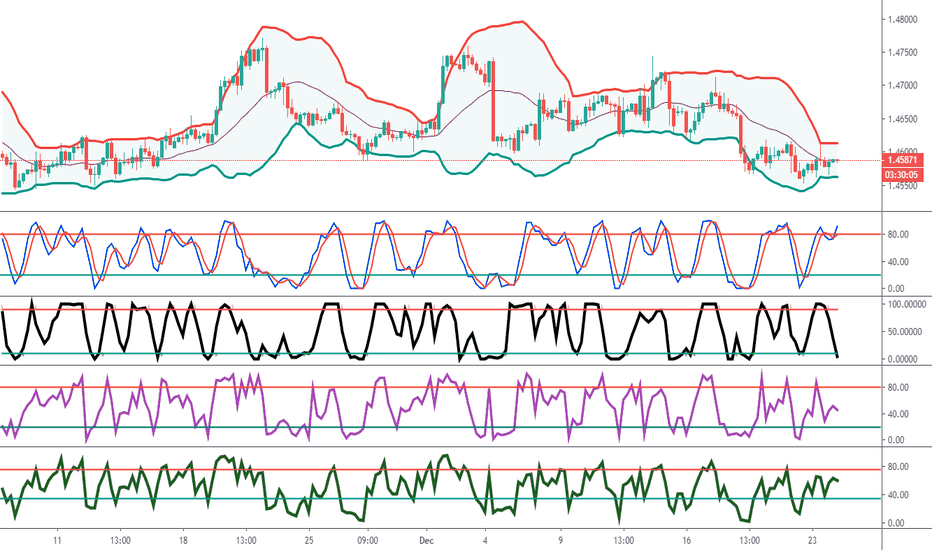Click the 13:00 time label between 18 and 25

tap(246, 540)
